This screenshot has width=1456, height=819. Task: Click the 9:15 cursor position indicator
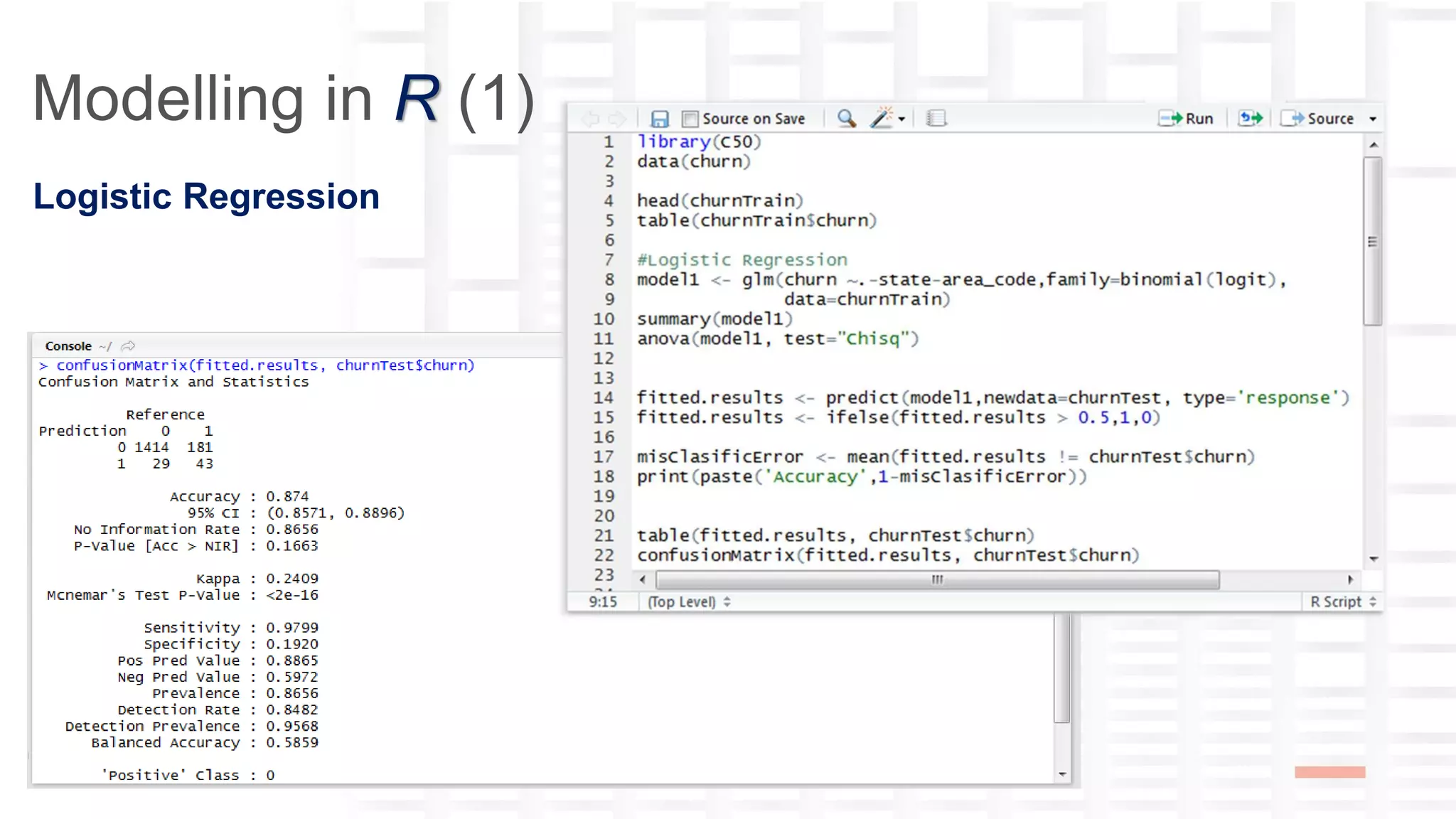click(603, 602)
